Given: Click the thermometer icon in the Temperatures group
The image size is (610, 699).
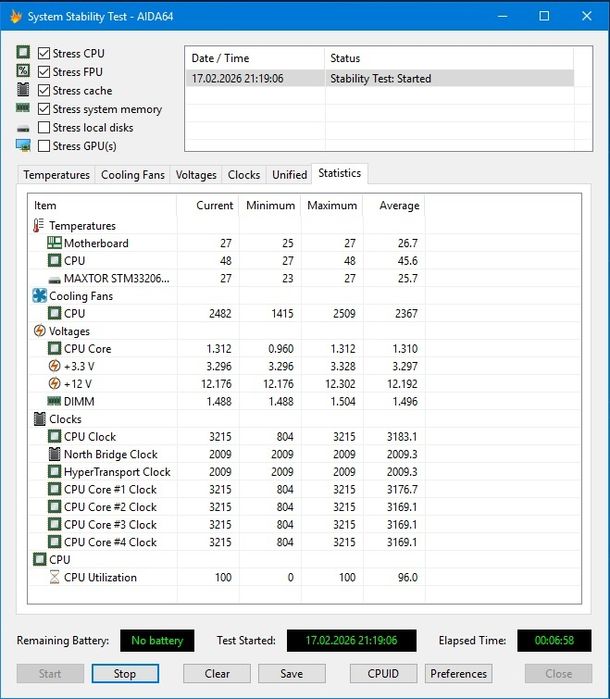Looking at the screenshot, I should 39,225.
